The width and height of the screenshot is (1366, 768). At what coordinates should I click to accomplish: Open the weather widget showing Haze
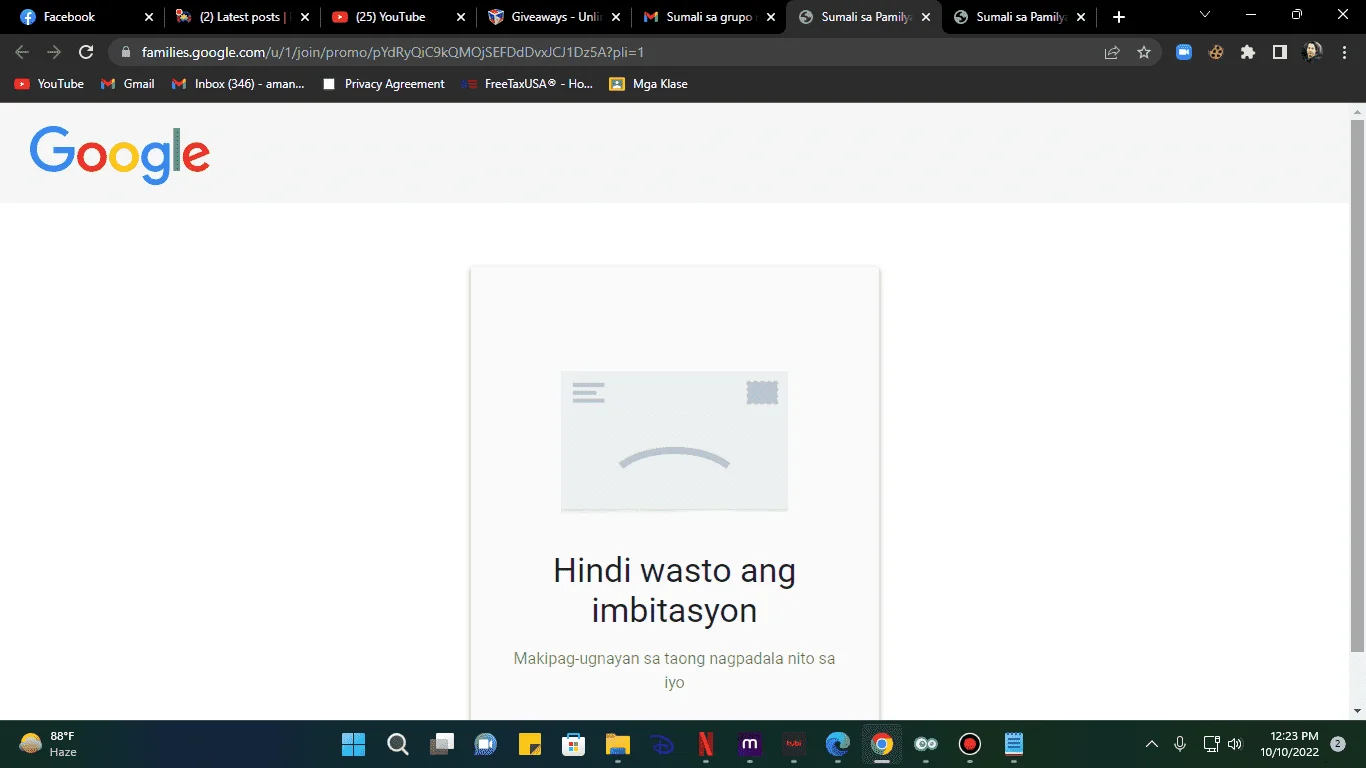(48, 744)
